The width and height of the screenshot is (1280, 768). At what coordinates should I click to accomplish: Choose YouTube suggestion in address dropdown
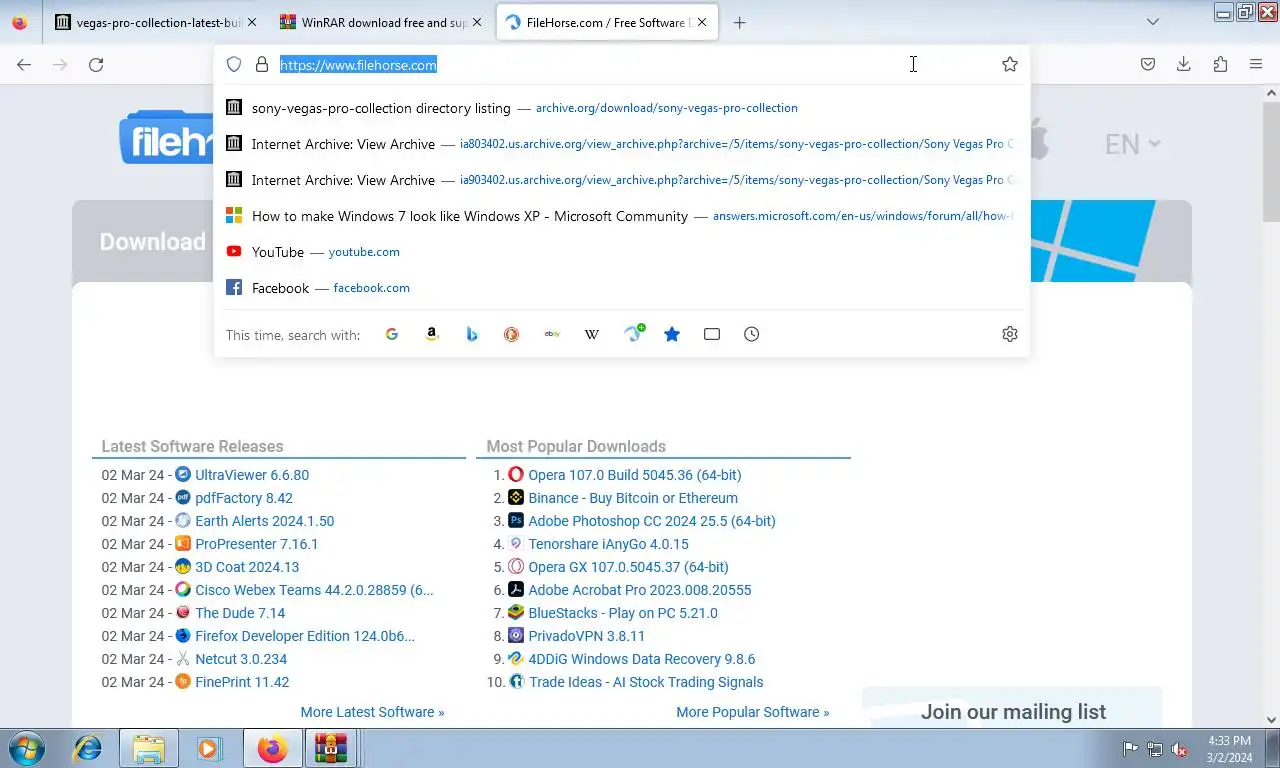pos(621,252)
